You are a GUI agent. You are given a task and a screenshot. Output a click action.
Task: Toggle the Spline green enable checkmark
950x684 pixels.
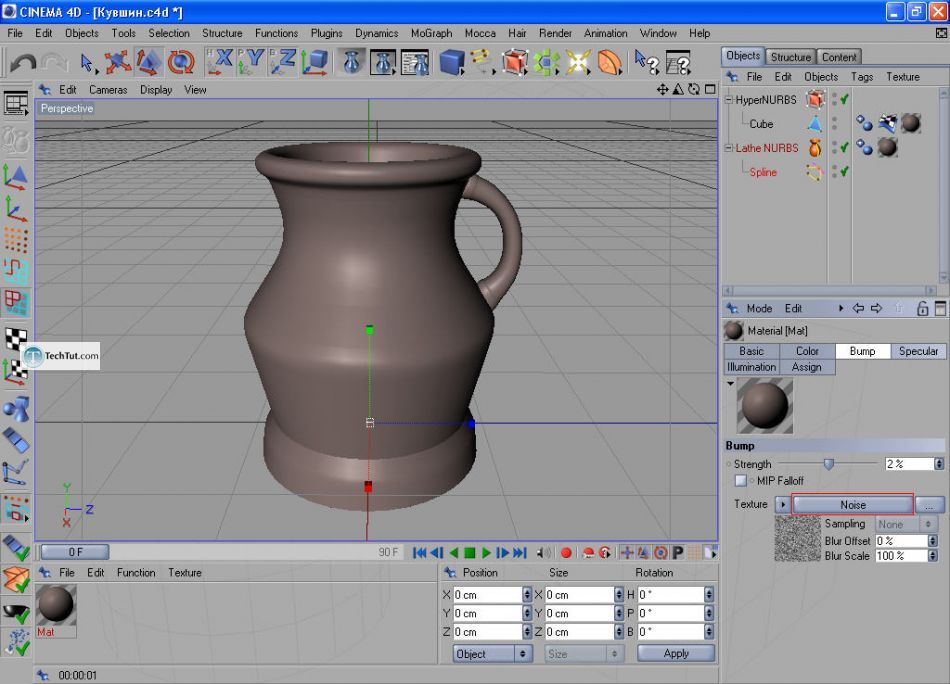[845, 172]
